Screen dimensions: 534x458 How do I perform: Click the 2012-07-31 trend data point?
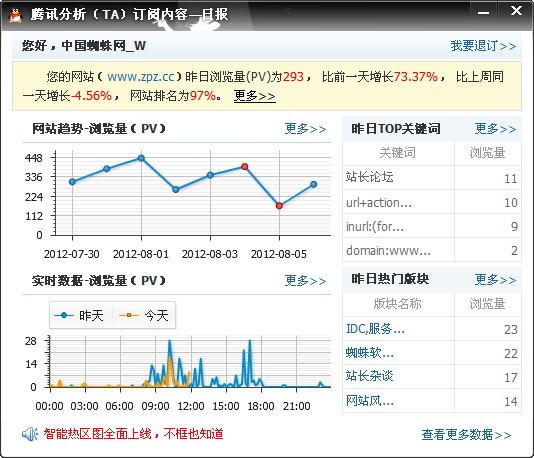click(107, 169)
